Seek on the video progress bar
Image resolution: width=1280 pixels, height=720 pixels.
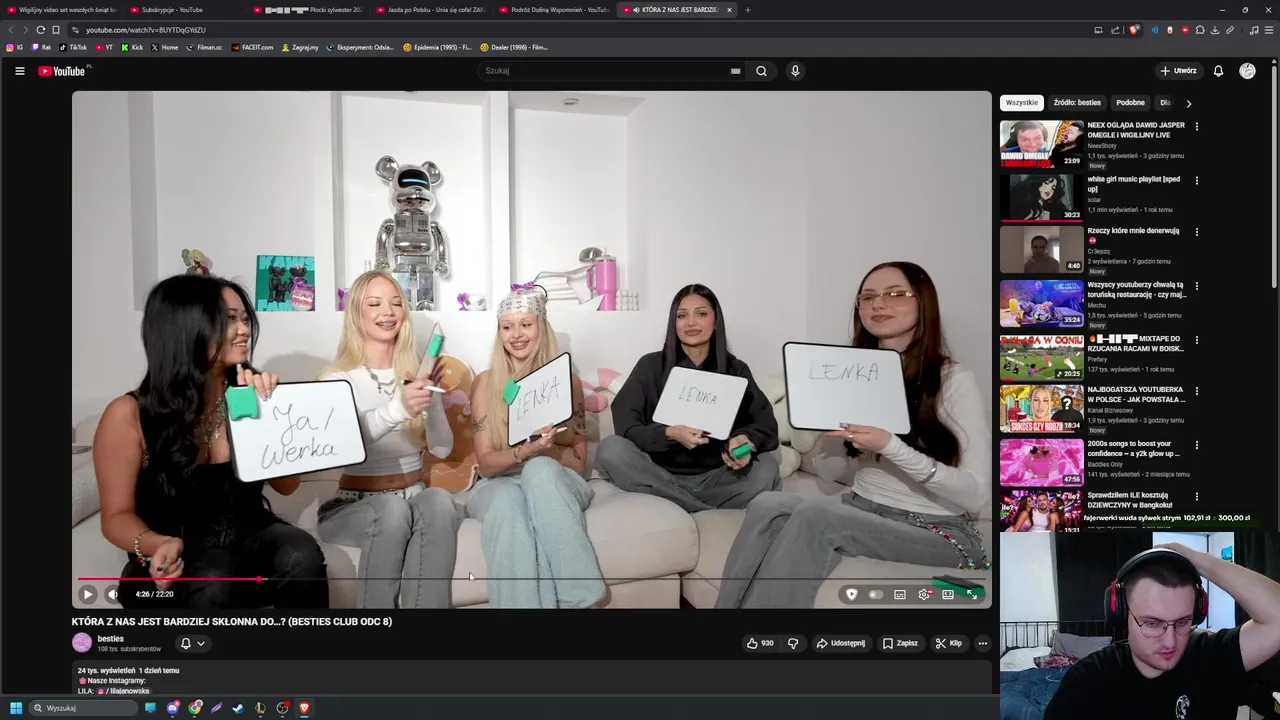click(530, 578)
